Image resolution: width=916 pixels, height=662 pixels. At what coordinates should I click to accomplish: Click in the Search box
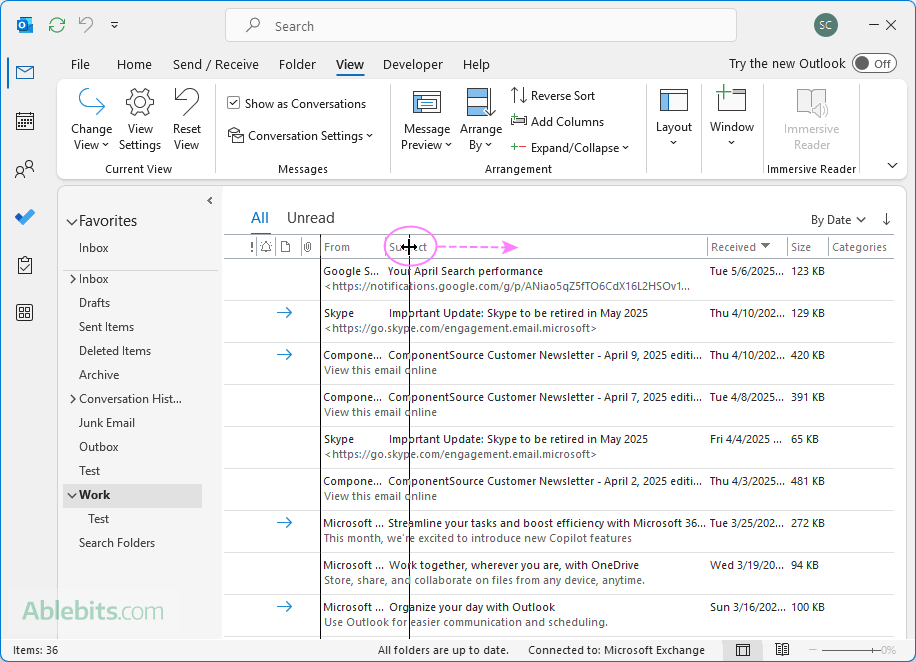(x=481, y=26)
